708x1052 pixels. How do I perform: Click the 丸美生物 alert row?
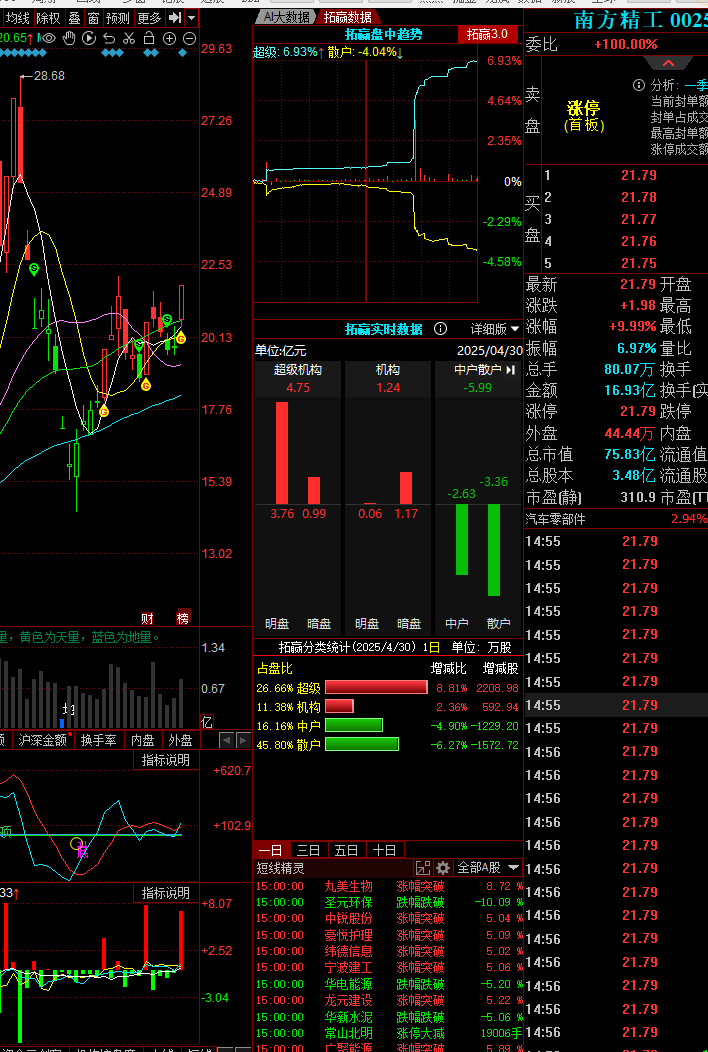point(388,886)
